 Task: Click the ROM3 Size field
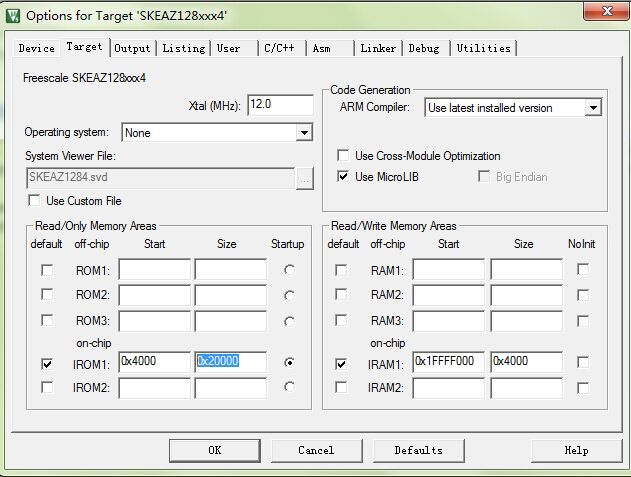point(231,321)
